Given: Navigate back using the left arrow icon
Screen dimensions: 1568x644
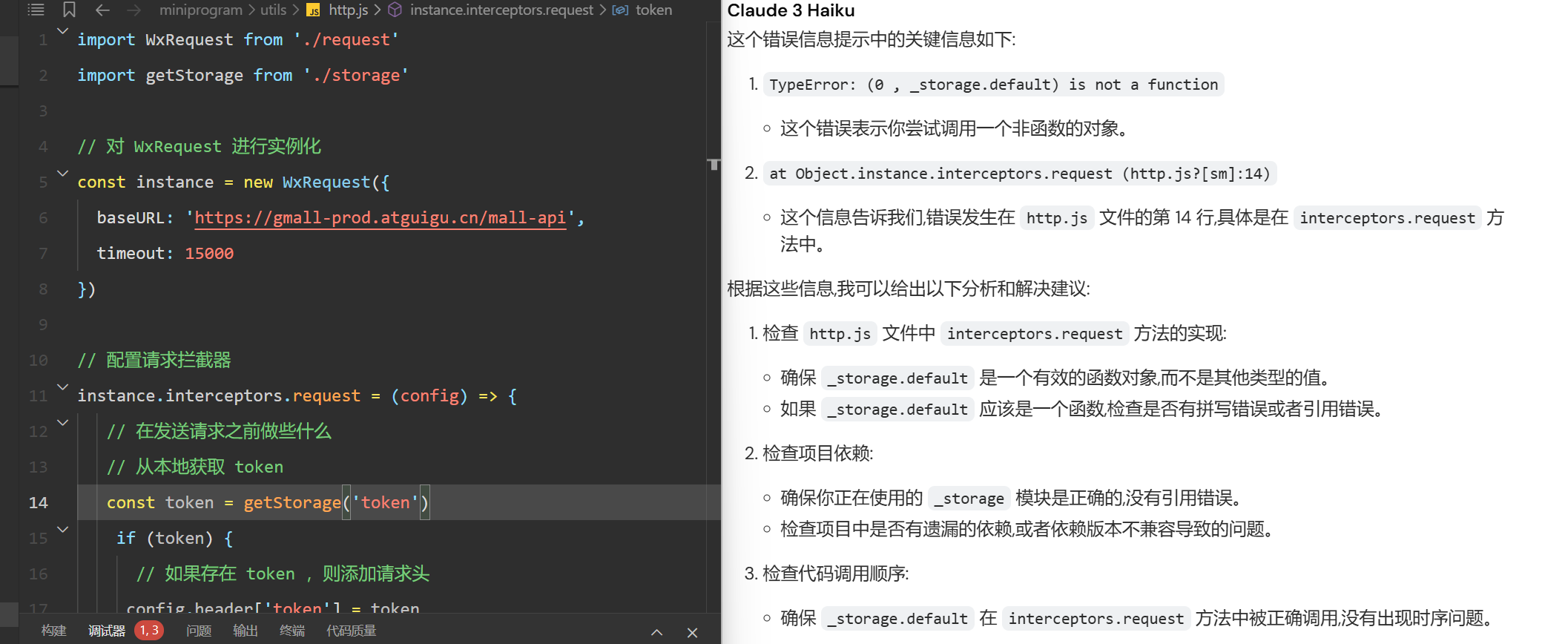Looking at the screenshot, I should coord(102,10).
